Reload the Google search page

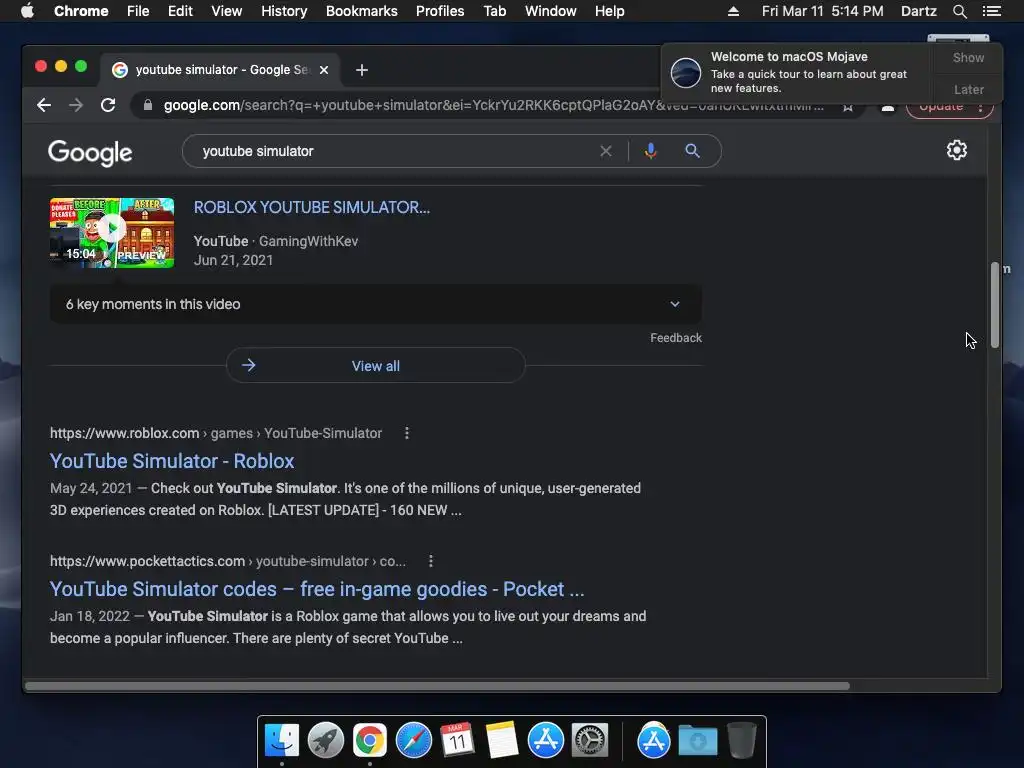(x=108, y=105)
